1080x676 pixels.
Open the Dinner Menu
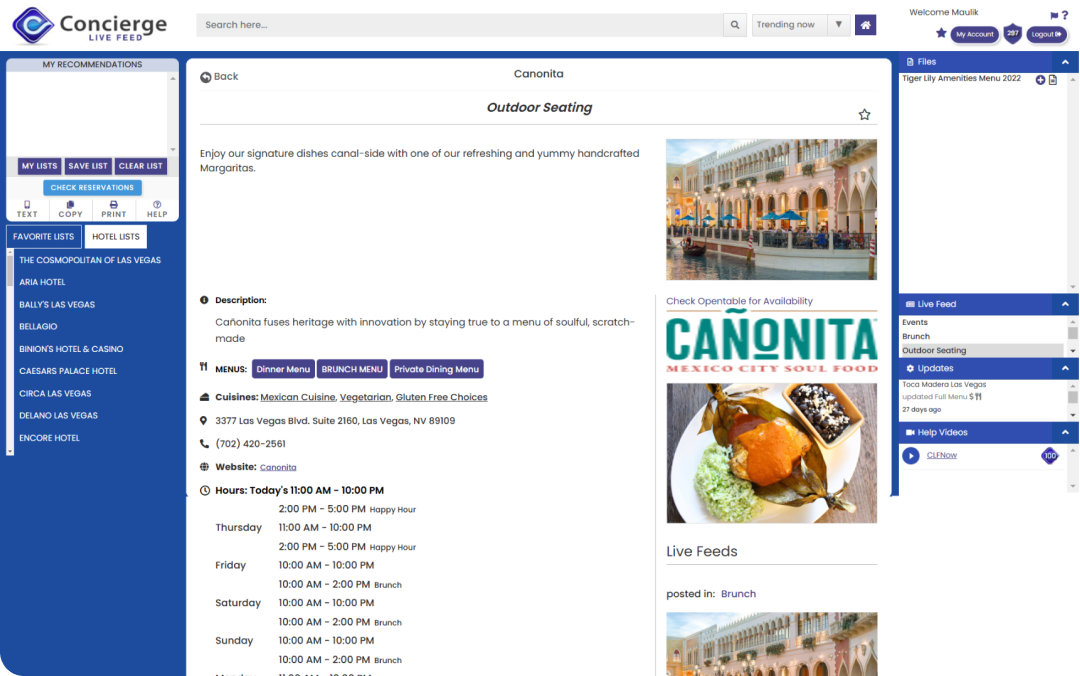point(283,369)
